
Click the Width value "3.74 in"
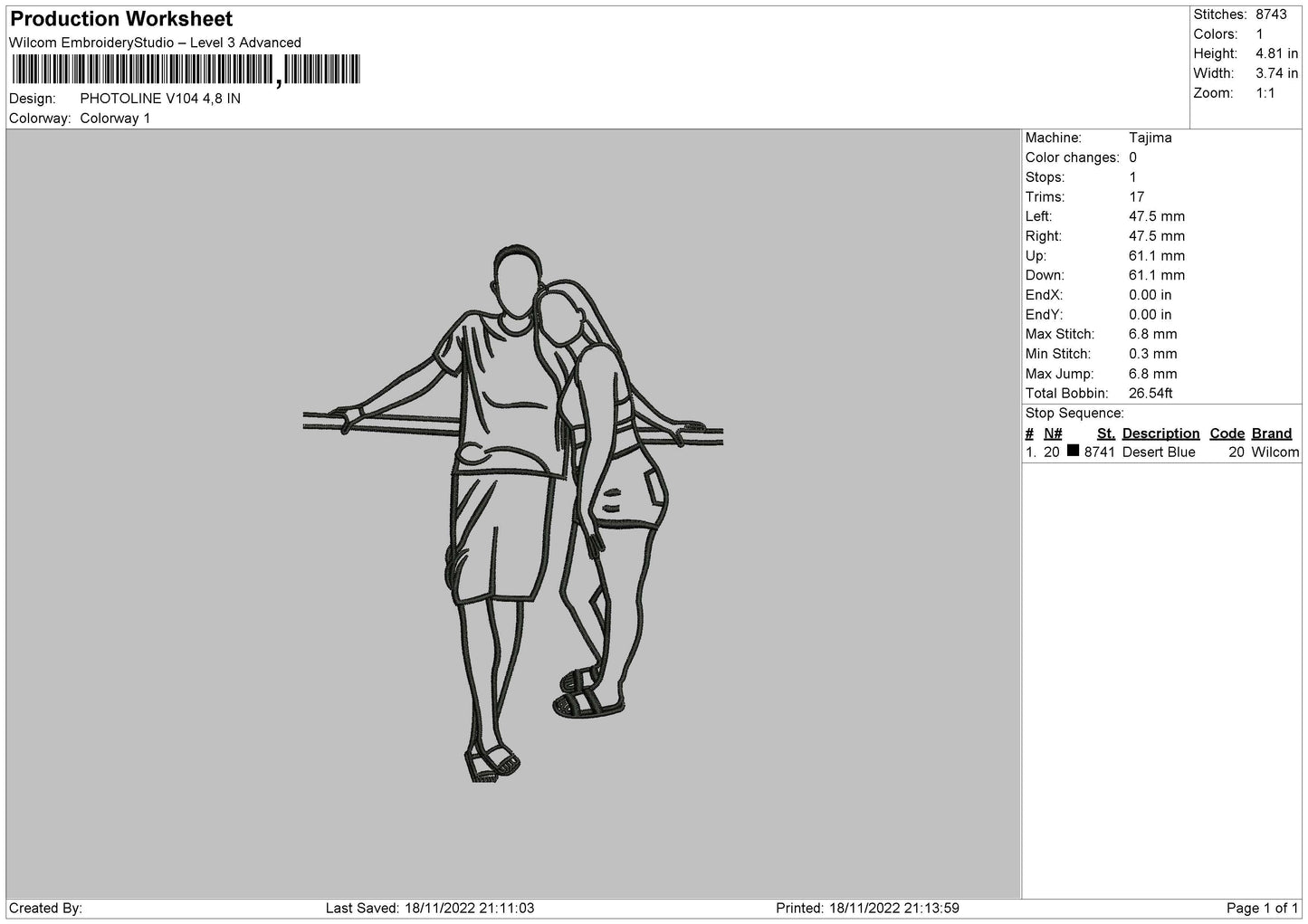coord(1276,73)
